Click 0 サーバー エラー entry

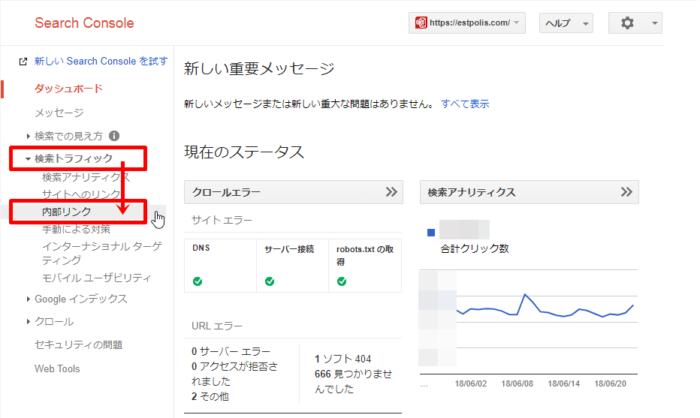point(231,351)
